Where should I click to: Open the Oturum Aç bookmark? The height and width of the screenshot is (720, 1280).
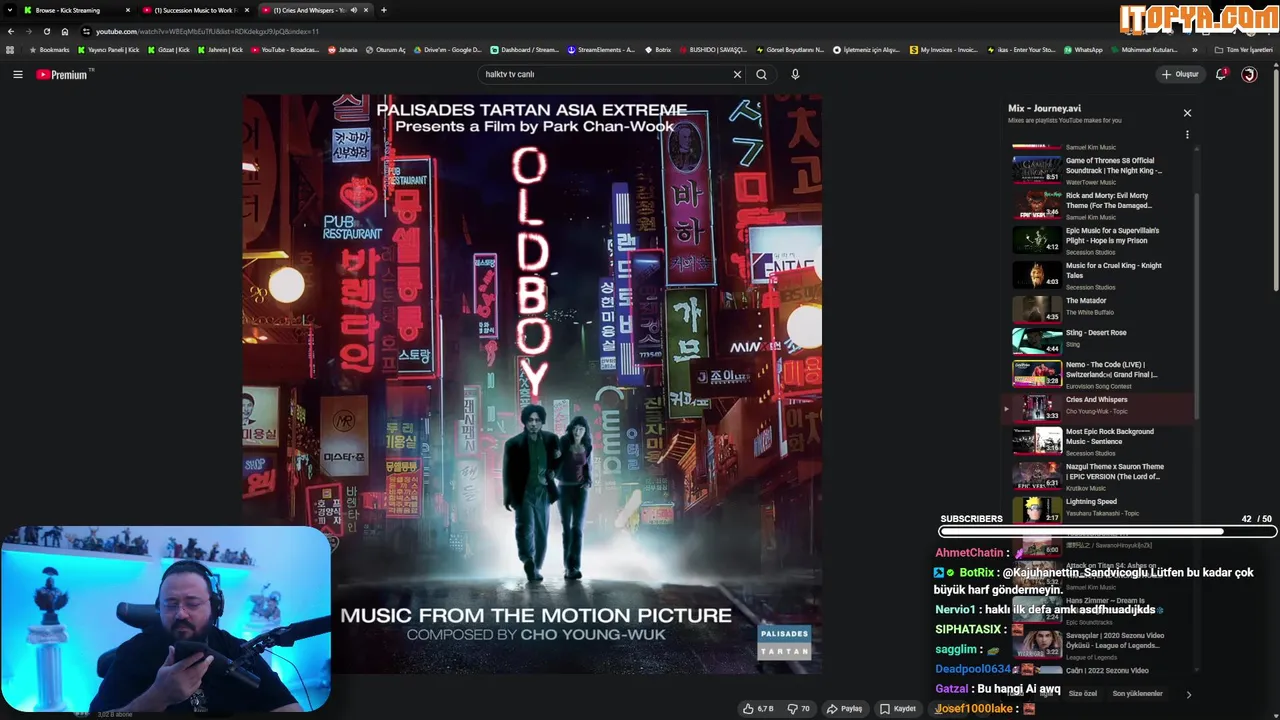click(386, 50)
